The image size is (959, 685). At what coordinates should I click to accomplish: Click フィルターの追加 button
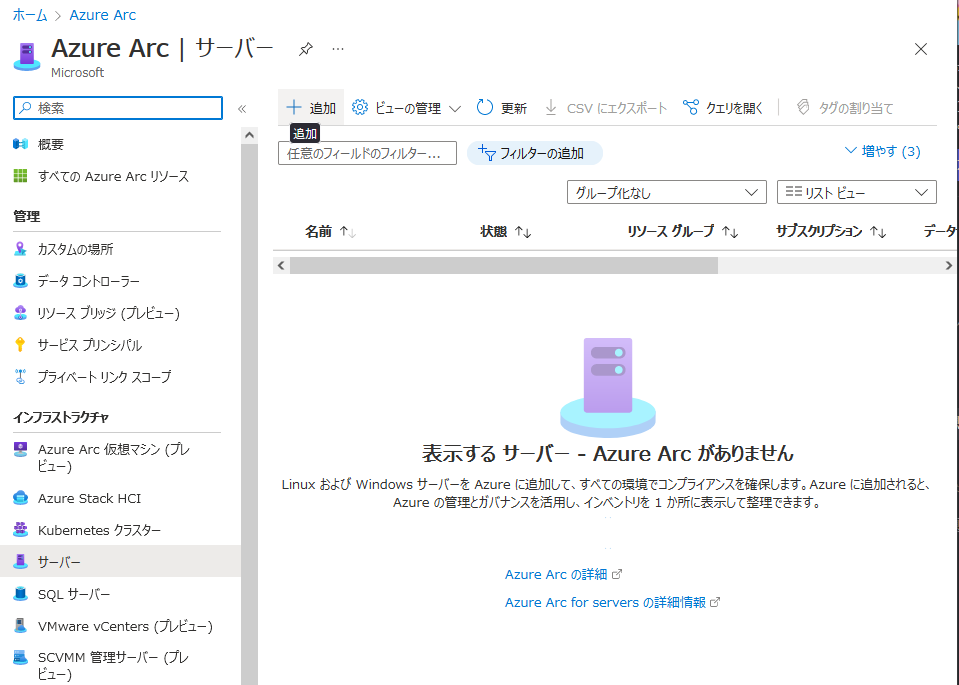534,153
